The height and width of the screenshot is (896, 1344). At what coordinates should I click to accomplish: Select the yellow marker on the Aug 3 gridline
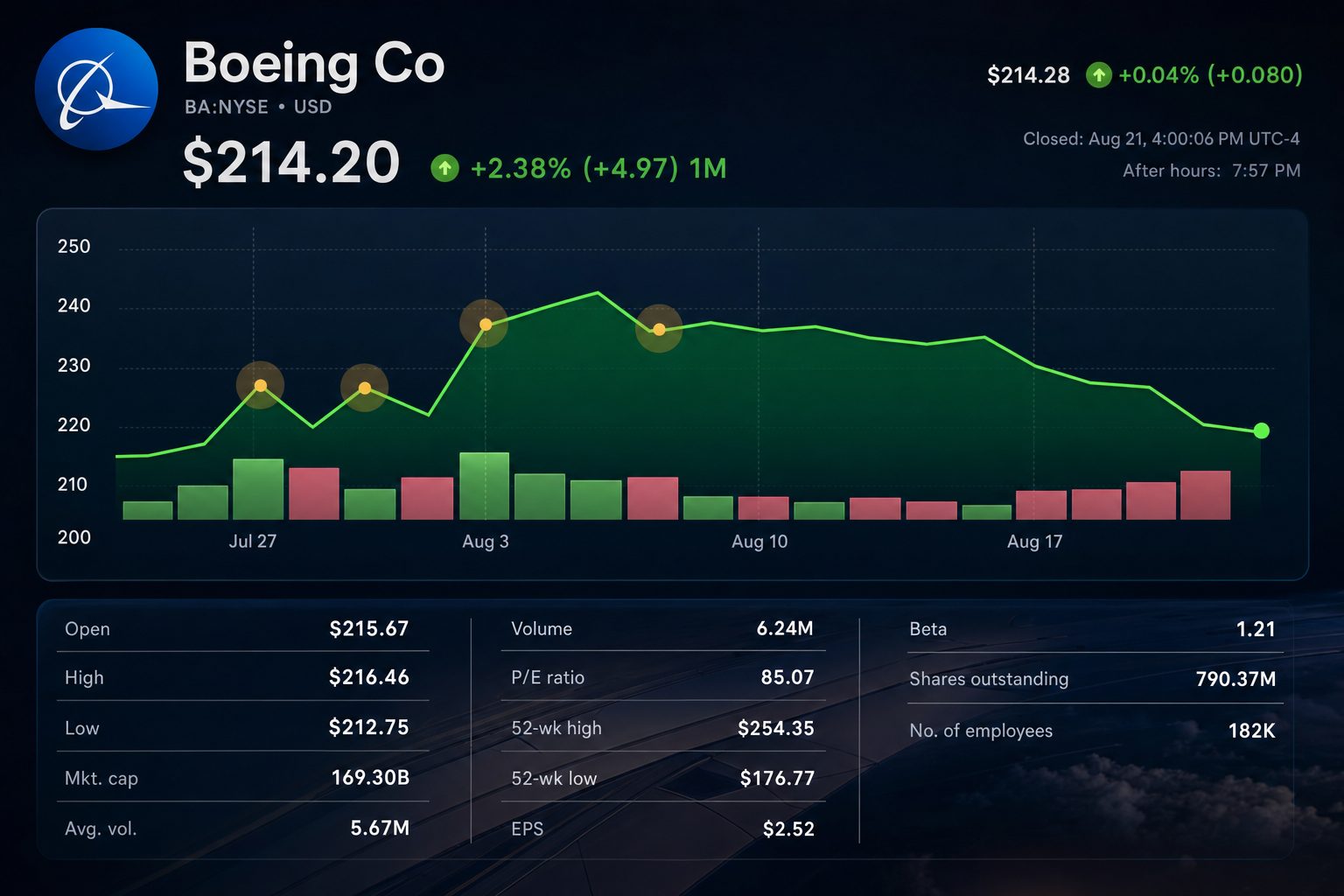[485, 325]
